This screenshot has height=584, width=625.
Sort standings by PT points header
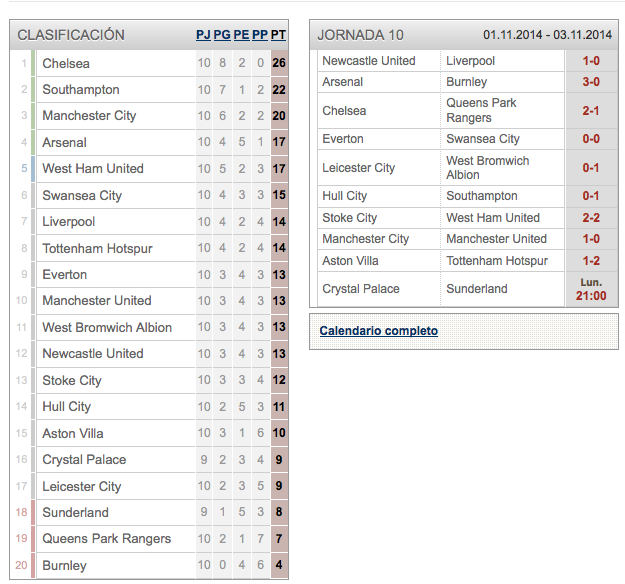pyautogui.click(x=278, y=35)
